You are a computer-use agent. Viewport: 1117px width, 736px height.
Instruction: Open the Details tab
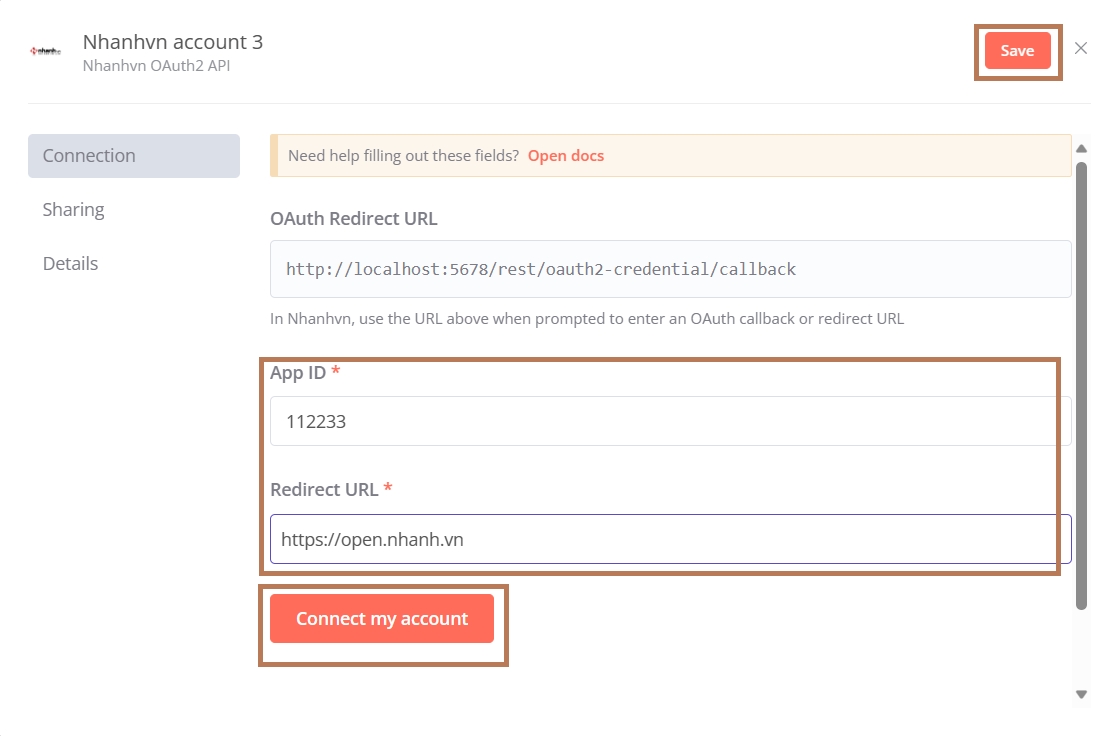(x=71, y=264)
